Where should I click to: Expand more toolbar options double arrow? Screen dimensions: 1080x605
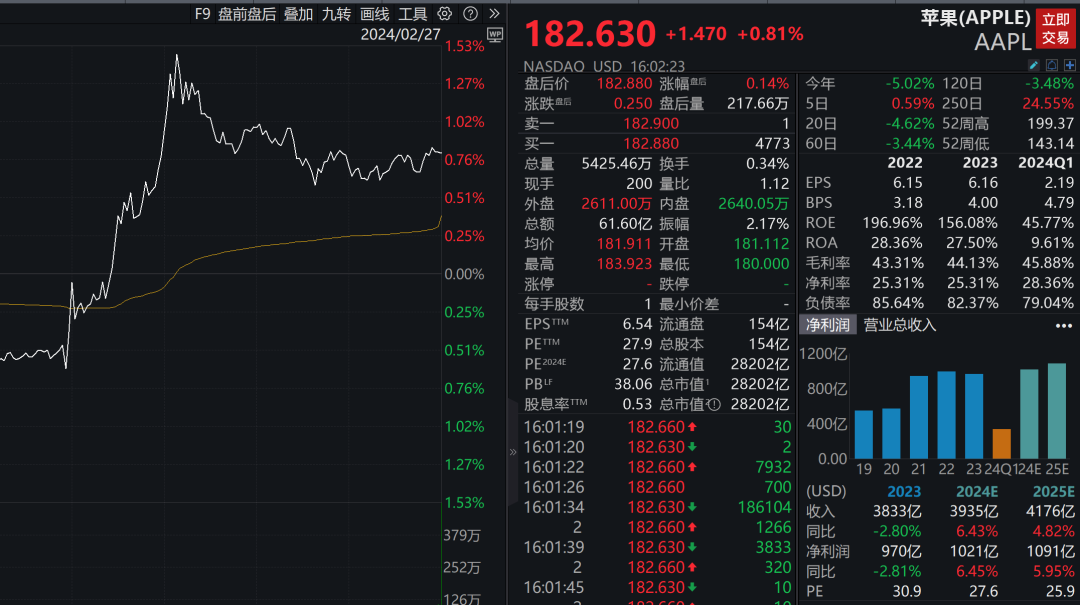click(x=494, y=14)
